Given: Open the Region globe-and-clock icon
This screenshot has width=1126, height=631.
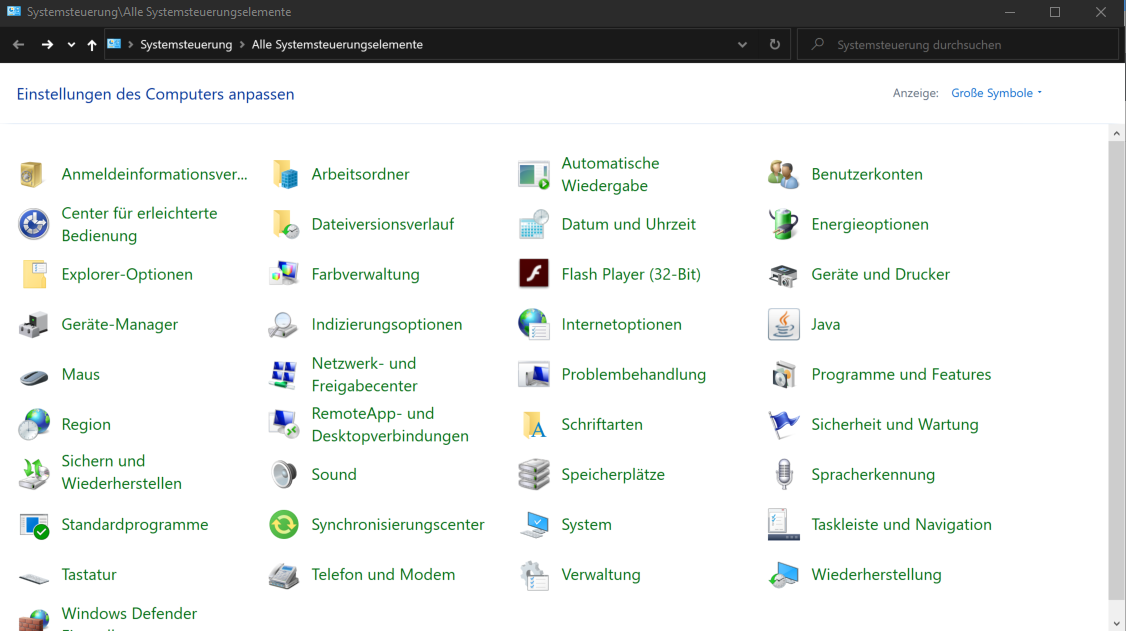Looking at the screenshot, I should click(x=33, y=425).
